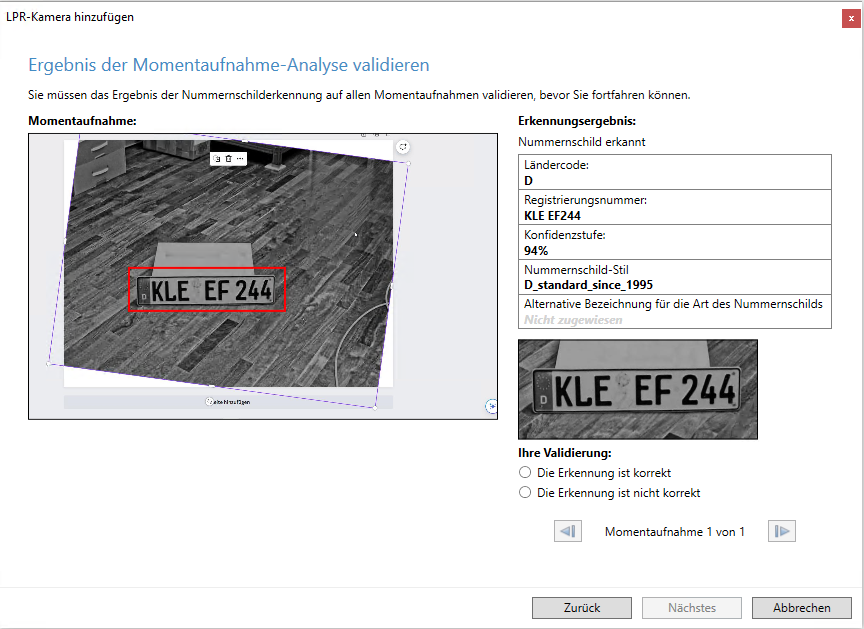Select the Nummernschild-Stil row D_standard_since_1995
The image size is (864, 629).
point(675,276)
